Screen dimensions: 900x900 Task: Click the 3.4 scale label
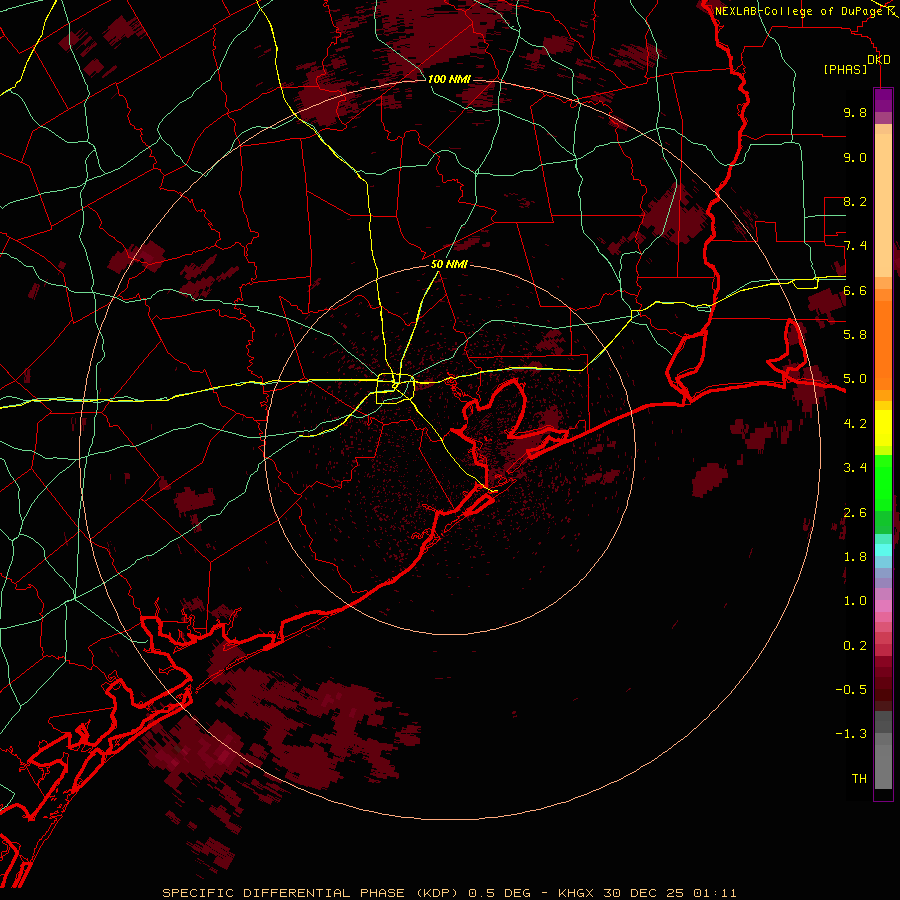[x=855, y=468]
